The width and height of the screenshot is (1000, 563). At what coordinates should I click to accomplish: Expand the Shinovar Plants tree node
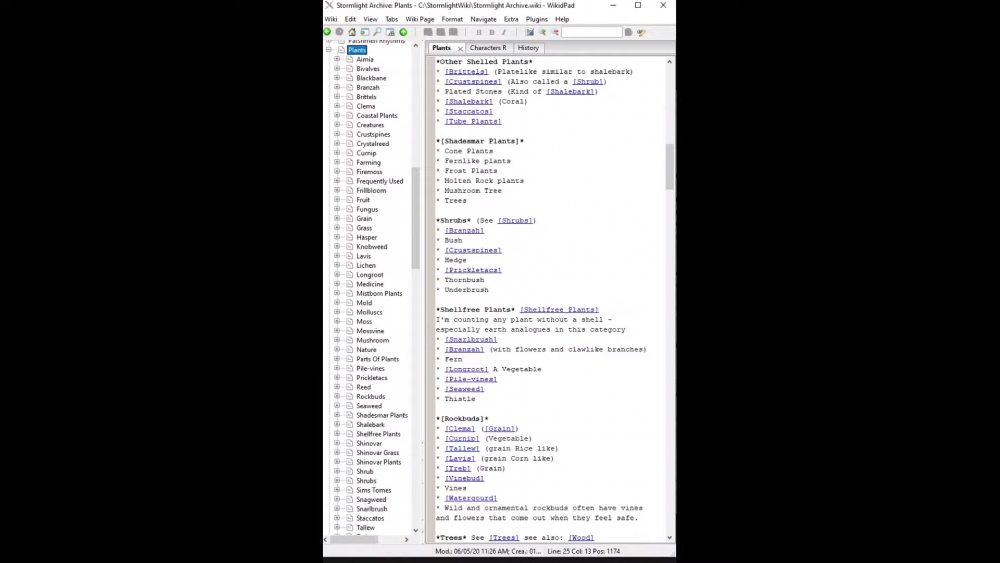click(x=337, y=462)
